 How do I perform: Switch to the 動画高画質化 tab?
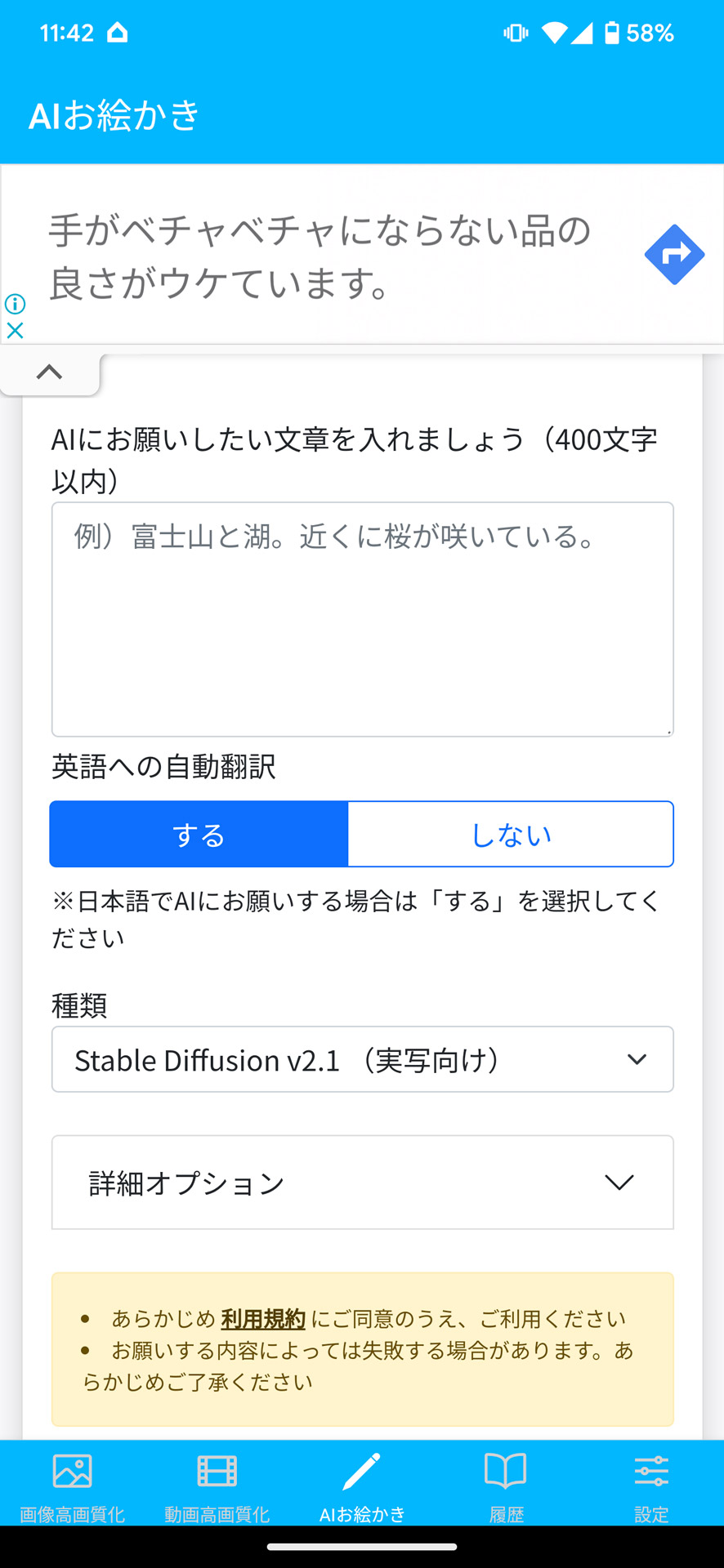pyautogui.click(x=217, y=1486)
